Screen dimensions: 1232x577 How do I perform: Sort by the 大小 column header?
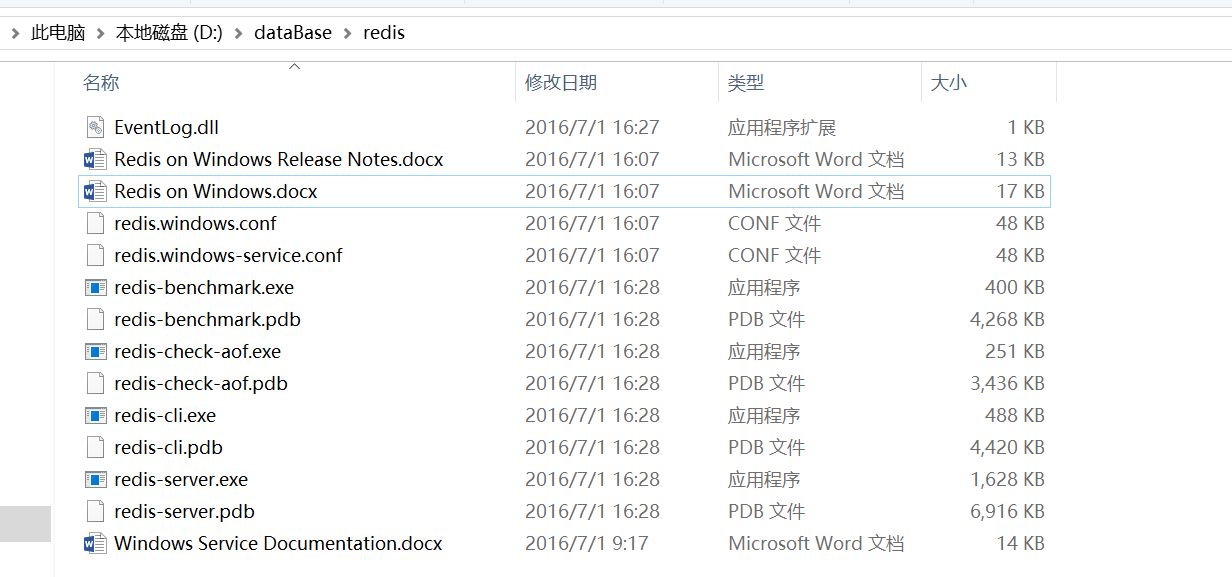click(948, 83)
